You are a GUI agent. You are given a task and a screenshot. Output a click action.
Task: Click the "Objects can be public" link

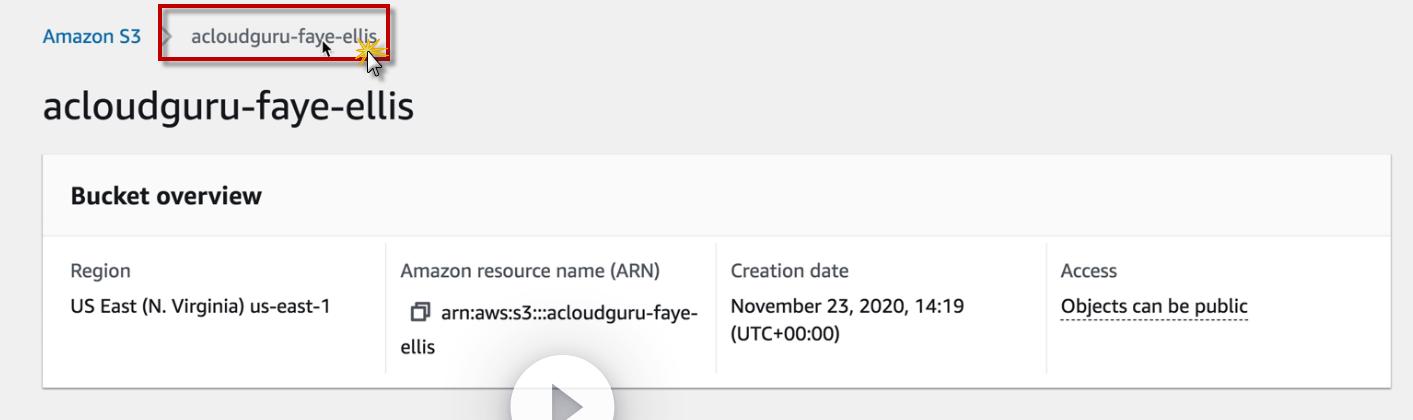pos(1154,307)
